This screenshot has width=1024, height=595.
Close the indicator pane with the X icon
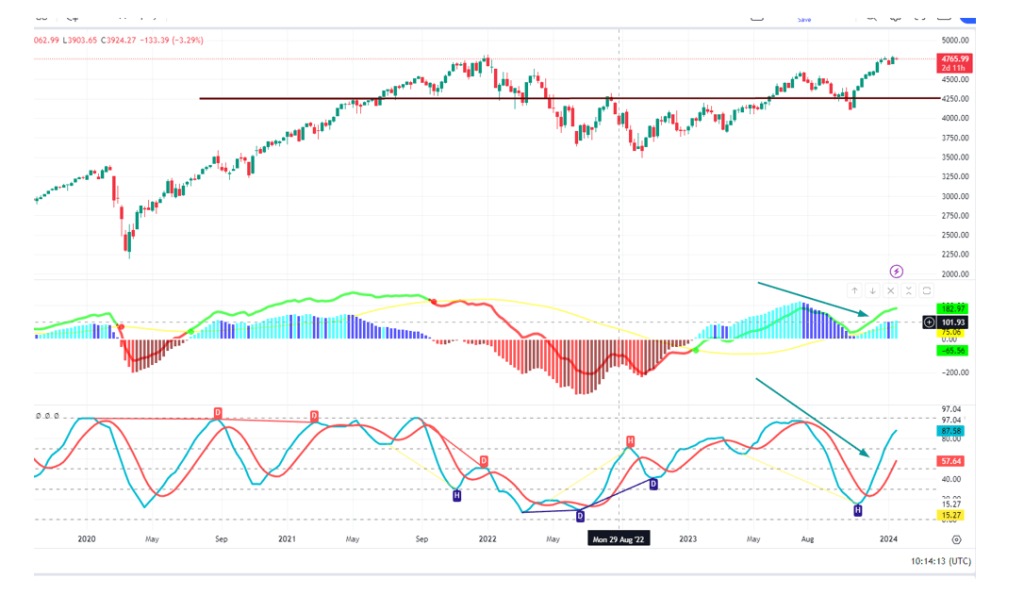[891, 291]
